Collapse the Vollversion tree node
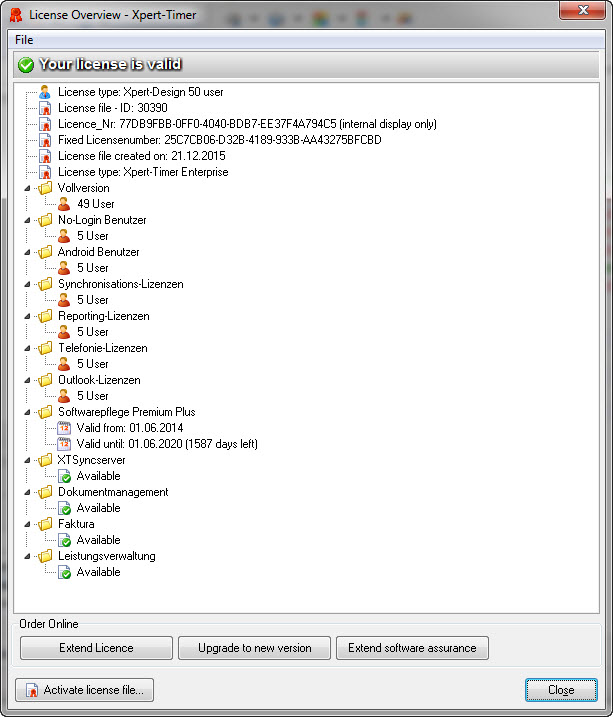The height and width of the screenshot is (717, 613). (x=27, y=188)
